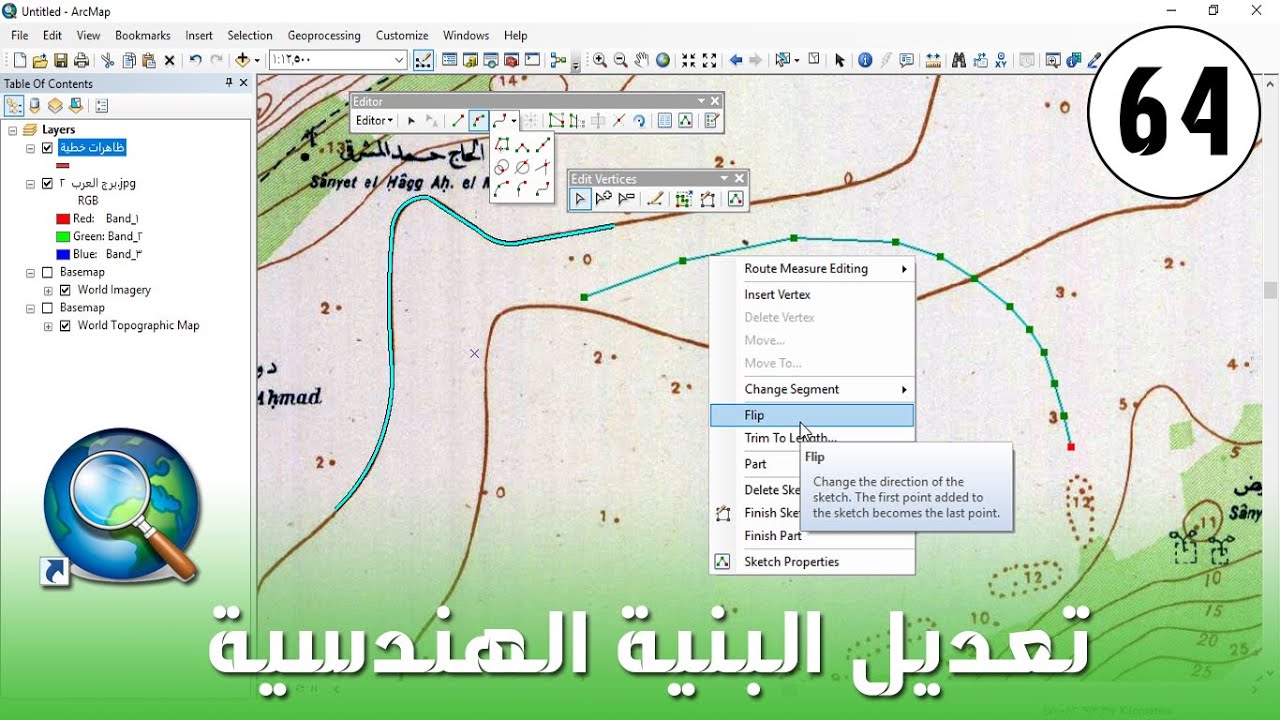Open the Customize menu
The width and height of the screenshot is (1280, 720).
coord(402,35)
